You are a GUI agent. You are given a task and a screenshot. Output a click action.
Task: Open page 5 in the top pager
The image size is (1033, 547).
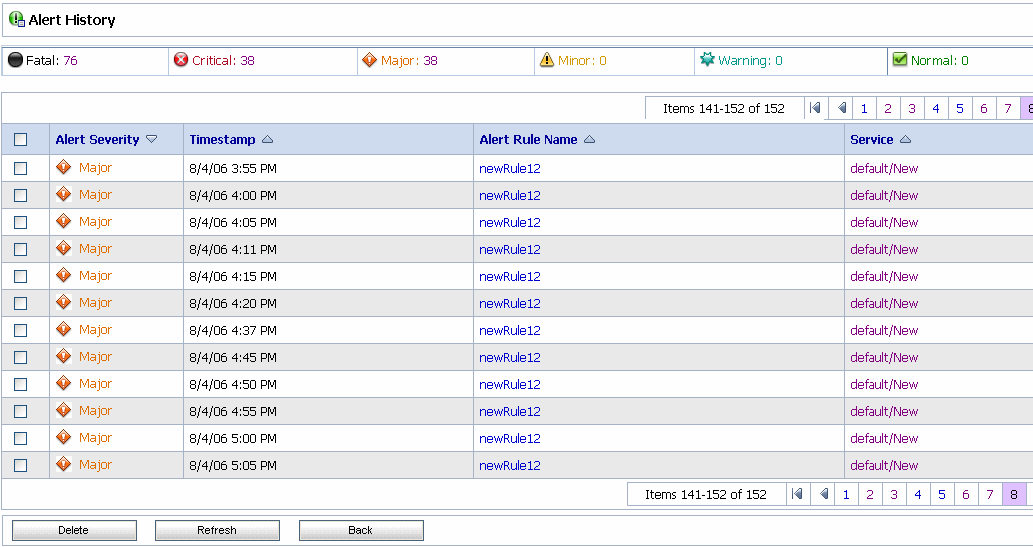coord(960,109)
